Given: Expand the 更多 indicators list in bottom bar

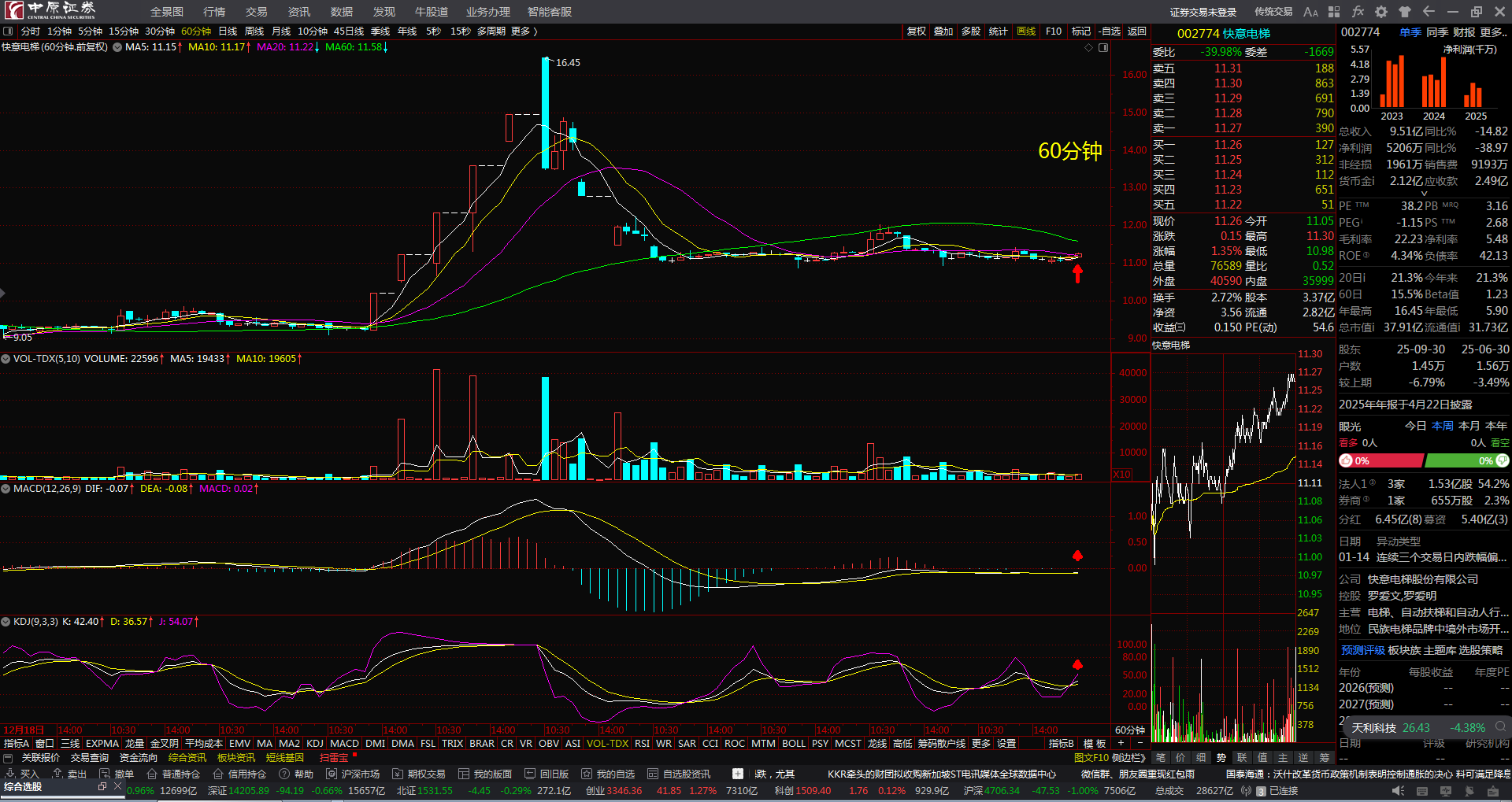Looking at the screenshot, I should (981, 743).
